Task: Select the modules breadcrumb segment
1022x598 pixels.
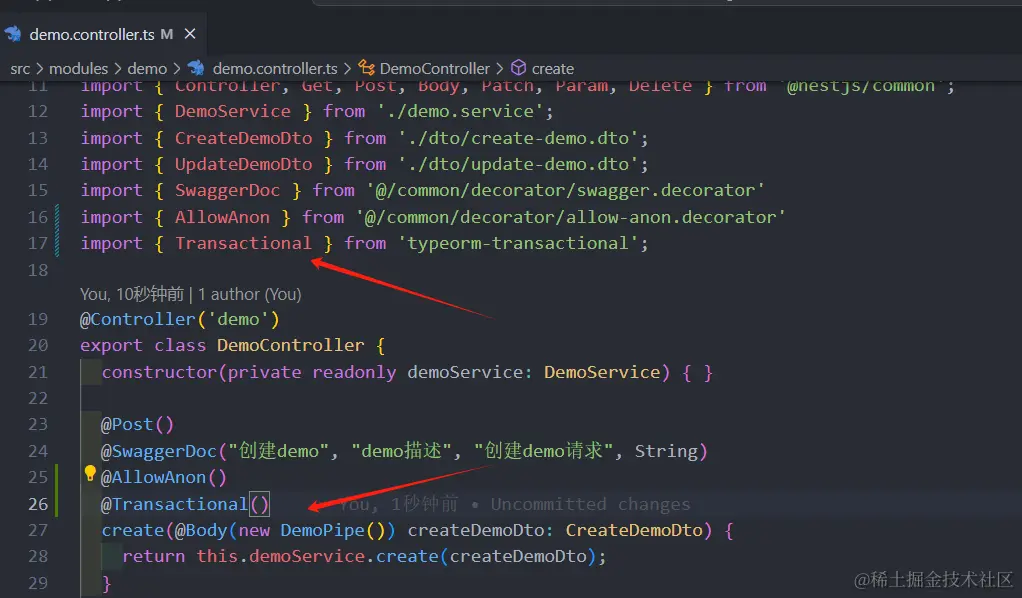Action: pyautogui.click(x=78, y=68)
